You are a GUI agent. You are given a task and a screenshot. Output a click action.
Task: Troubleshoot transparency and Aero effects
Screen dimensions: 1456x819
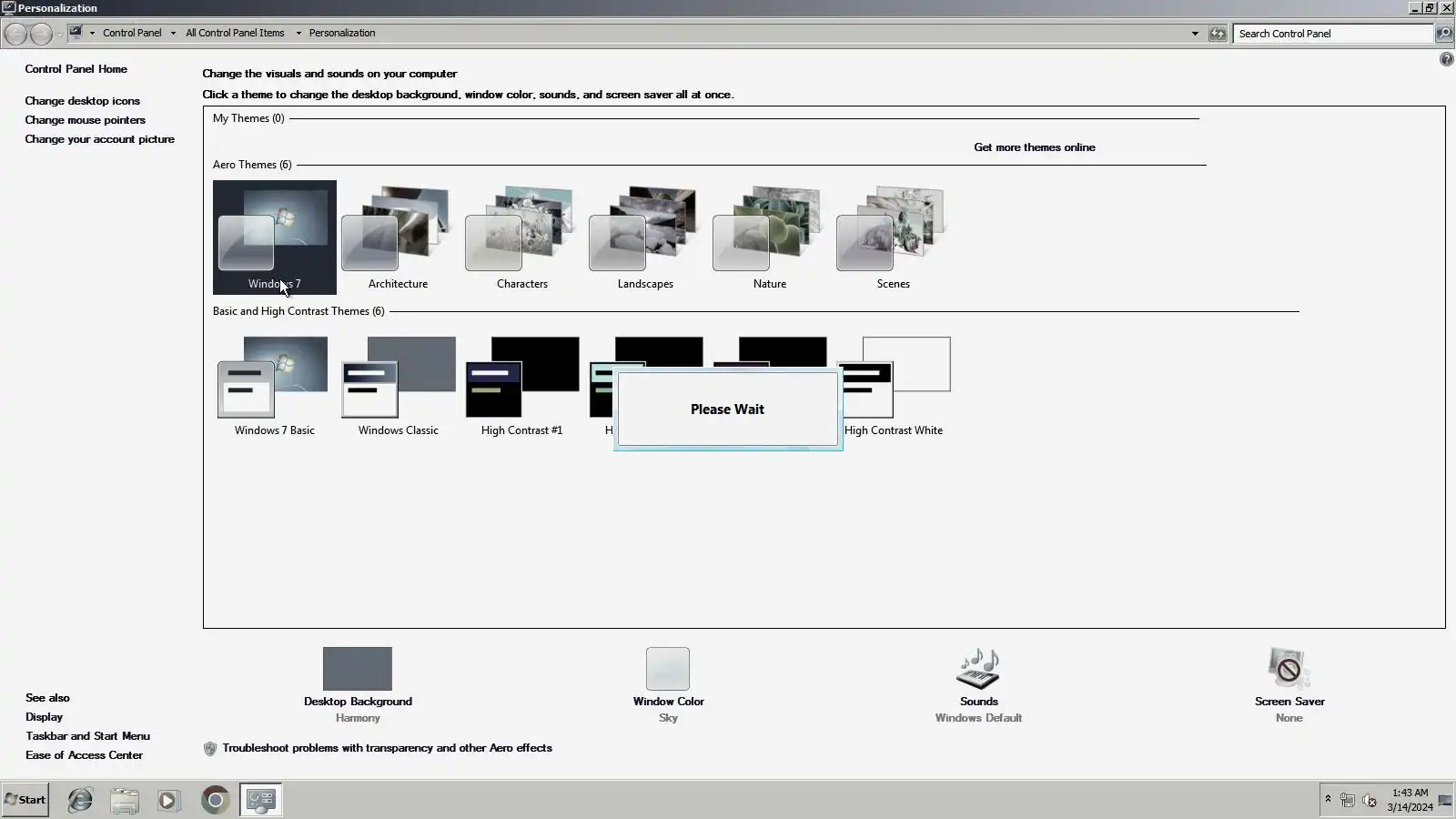pyautogui.click(x=387, y=748)
